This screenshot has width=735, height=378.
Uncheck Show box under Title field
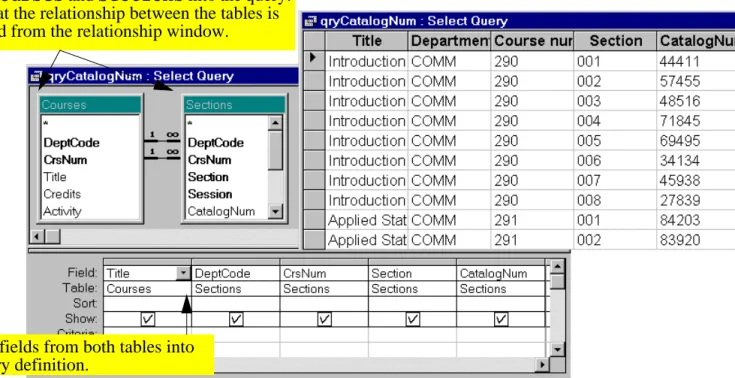point(148,319)
